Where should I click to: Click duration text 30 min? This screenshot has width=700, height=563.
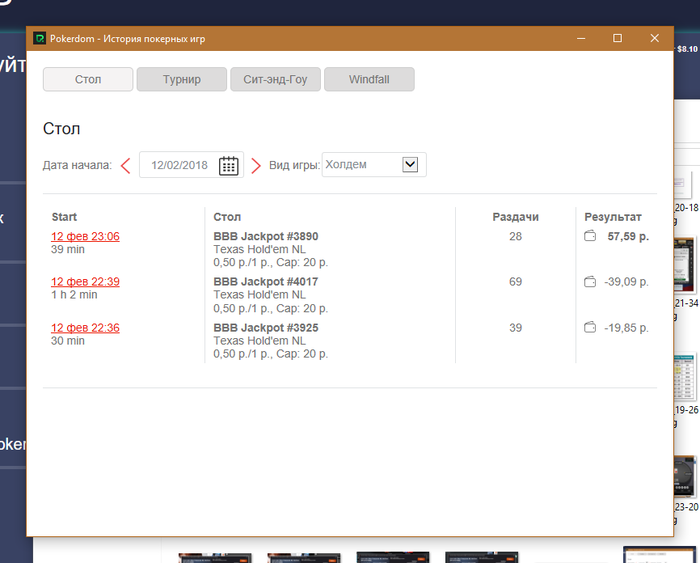point(68,341)
